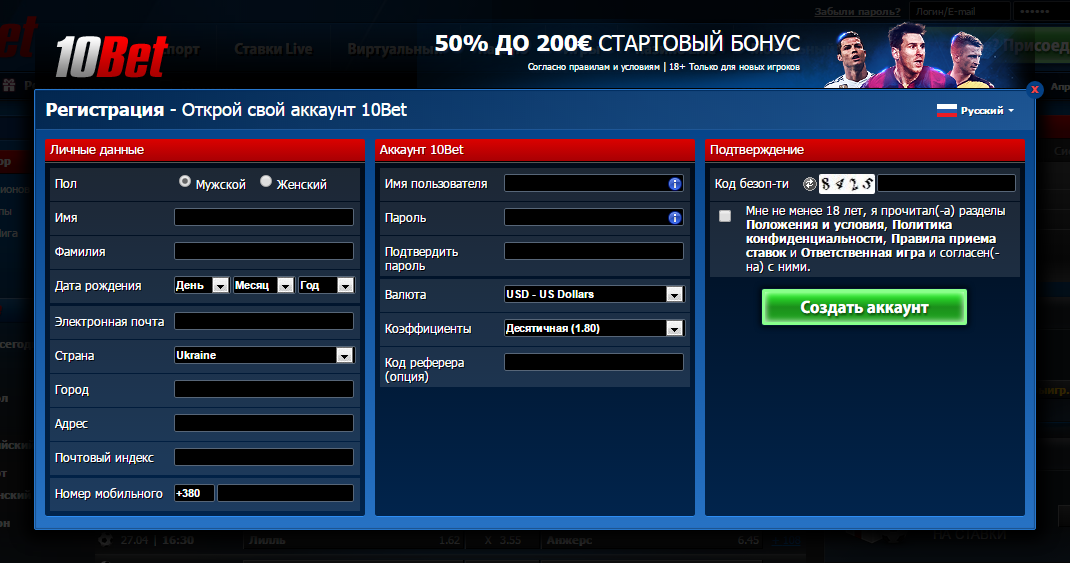
Task: Select the Женский gender option
Action: point(266,181)
